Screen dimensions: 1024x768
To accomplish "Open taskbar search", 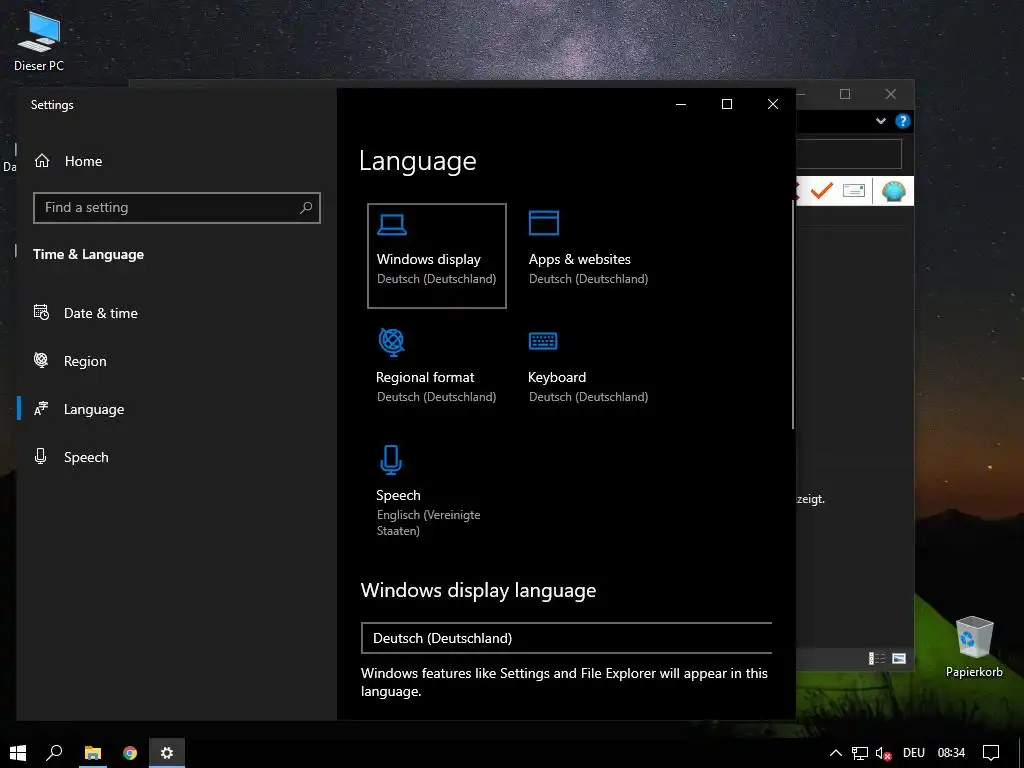I will click(x=54, y=753).
